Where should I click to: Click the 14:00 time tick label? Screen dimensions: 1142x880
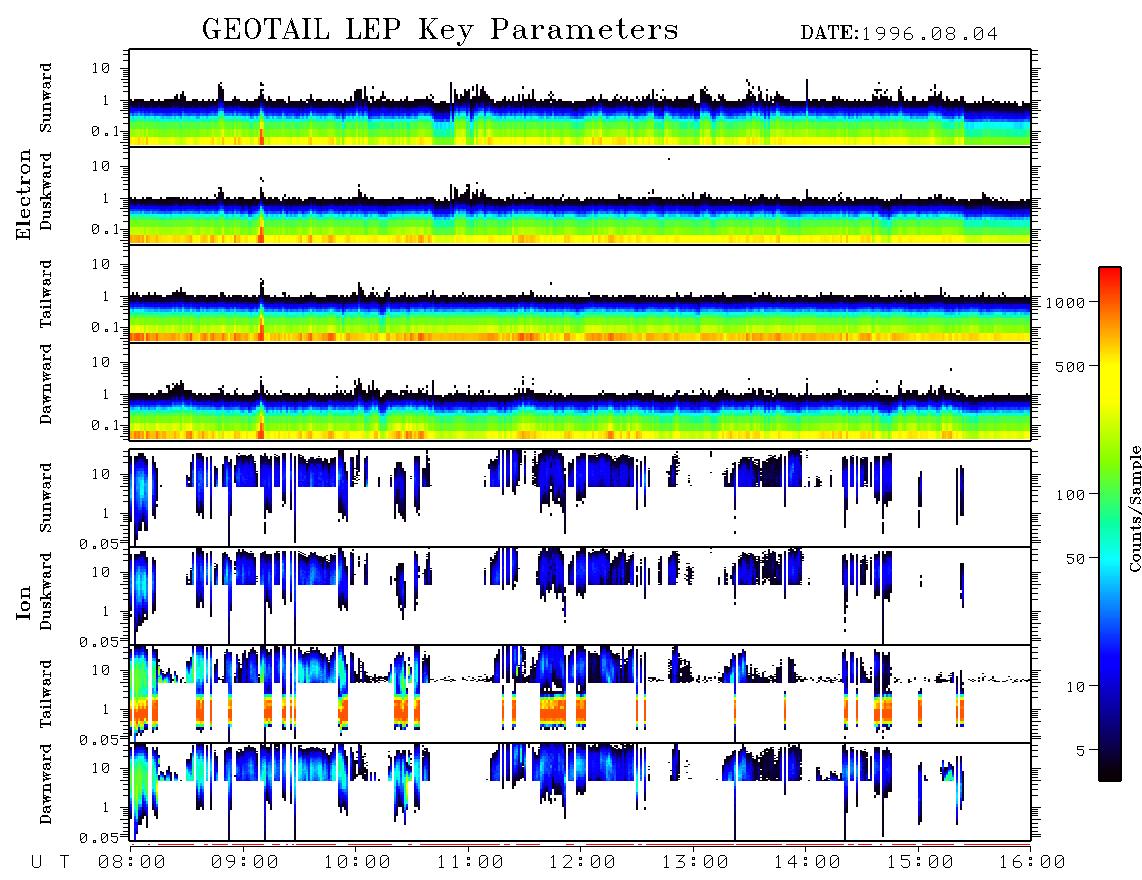click(x=807, y=862)
